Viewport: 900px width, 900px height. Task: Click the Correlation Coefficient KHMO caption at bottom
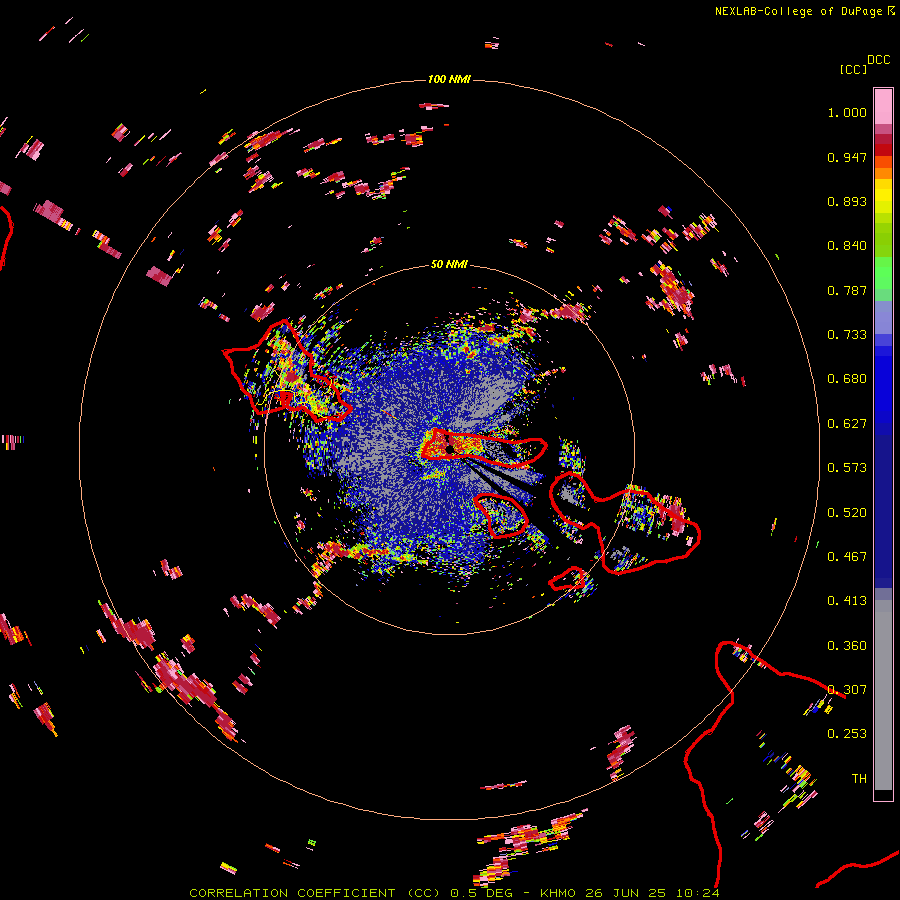pos(454,893)
